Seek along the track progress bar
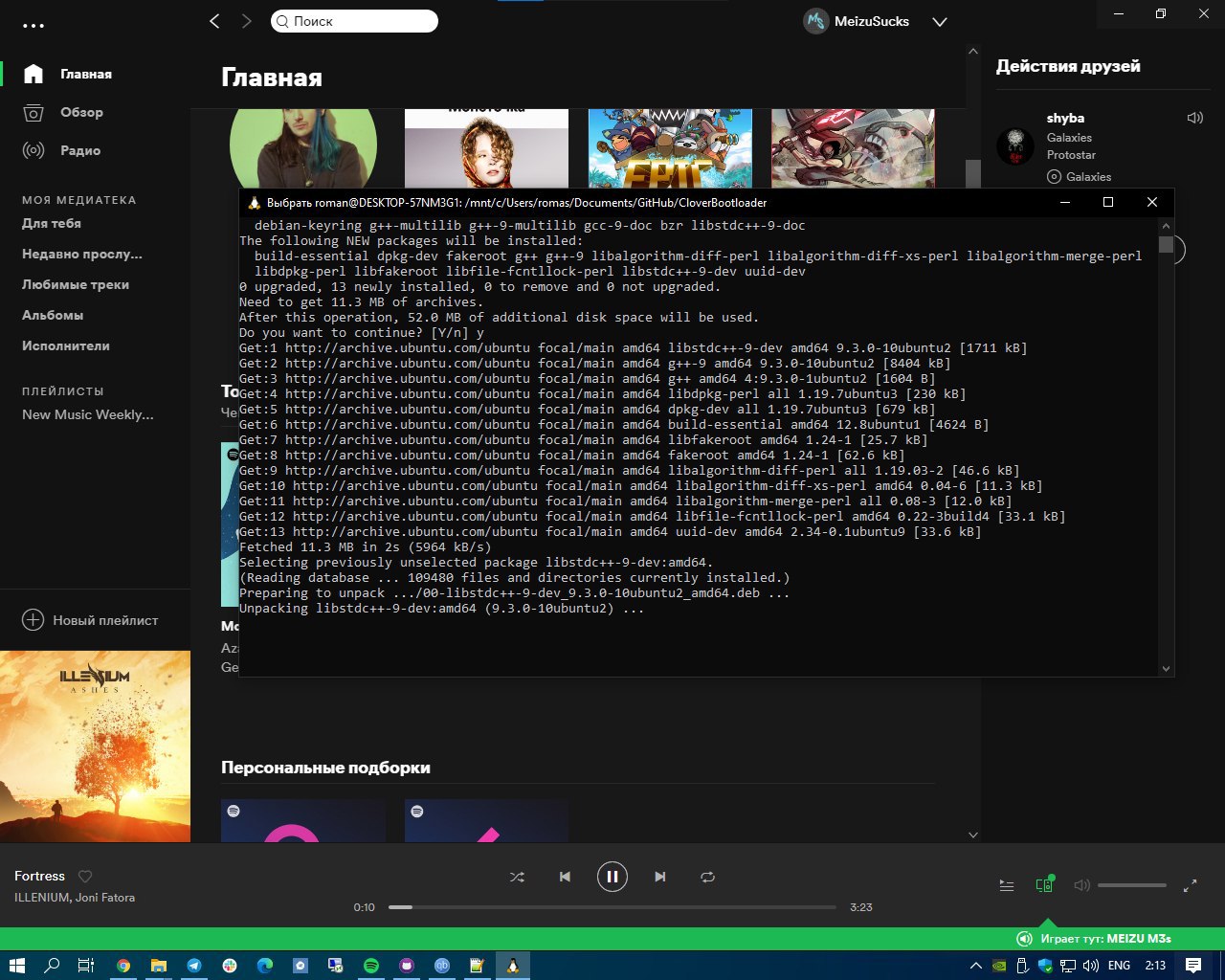The height and width of the screenshot is (980, 1225). 612,907
